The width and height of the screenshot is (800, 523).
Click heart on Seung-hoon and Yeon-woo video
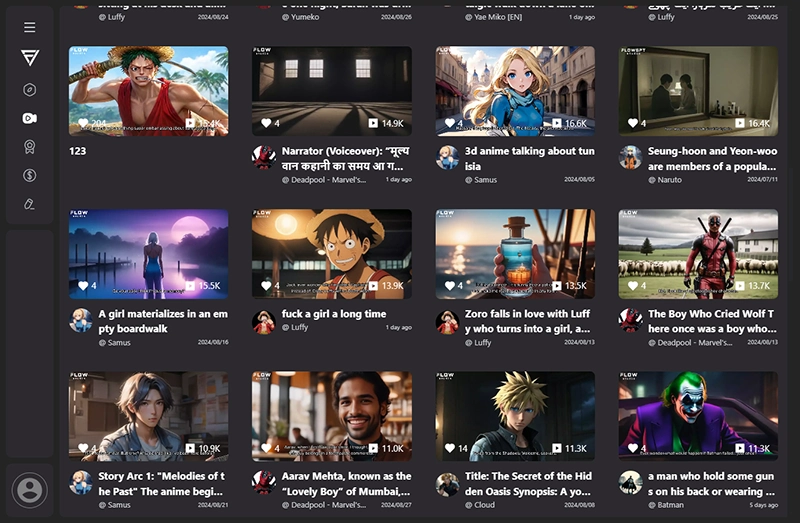(633, 123)
